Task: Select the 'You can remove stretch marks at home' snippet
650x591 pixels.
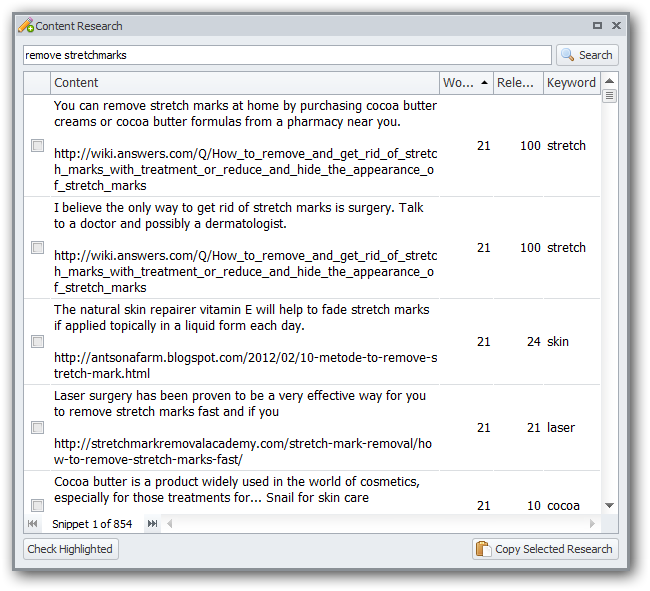Action: [245, 114]
